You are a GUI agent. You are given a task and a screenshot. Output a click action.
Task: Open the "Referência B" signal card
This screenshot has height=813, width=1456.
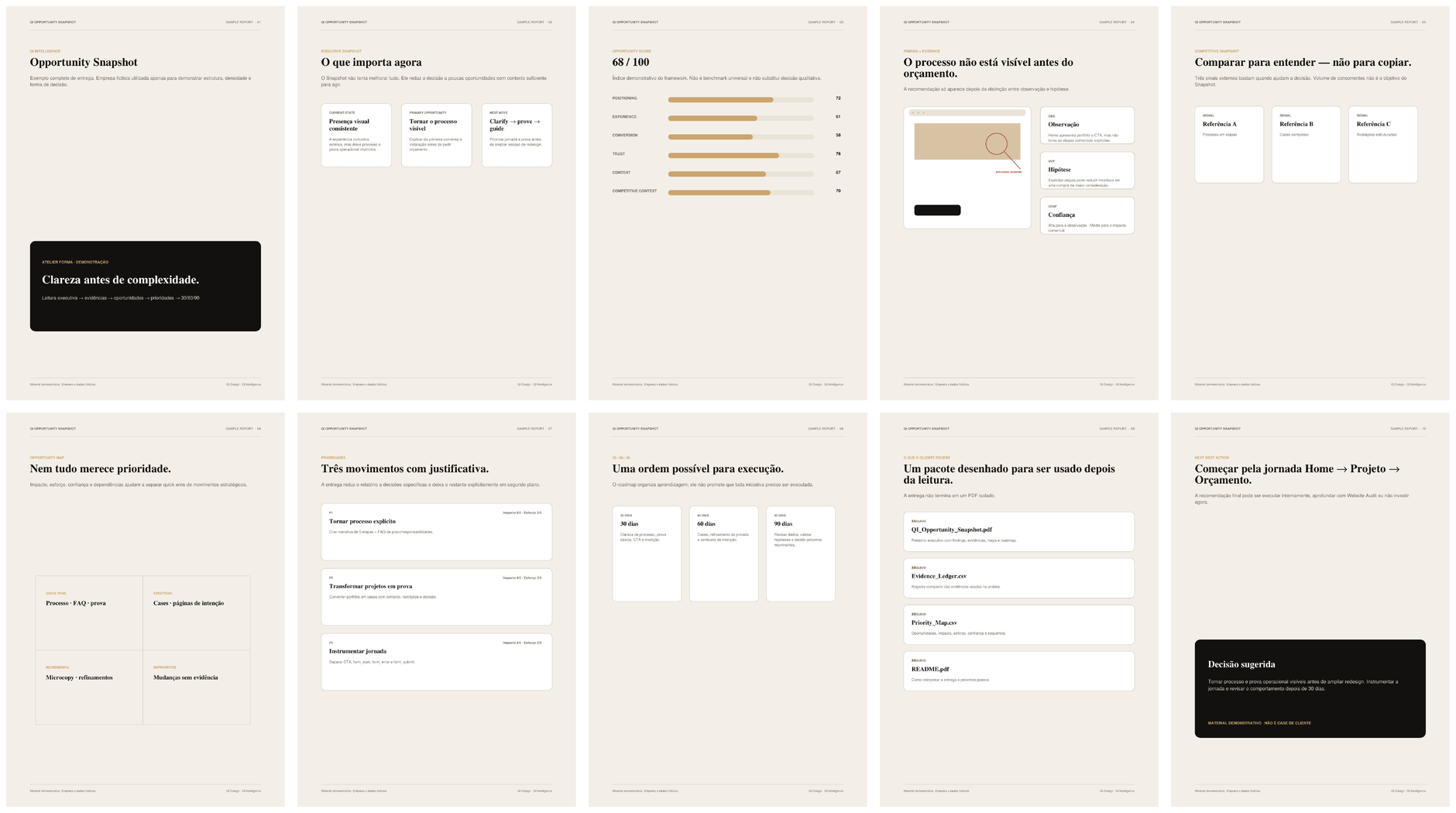1306,145
